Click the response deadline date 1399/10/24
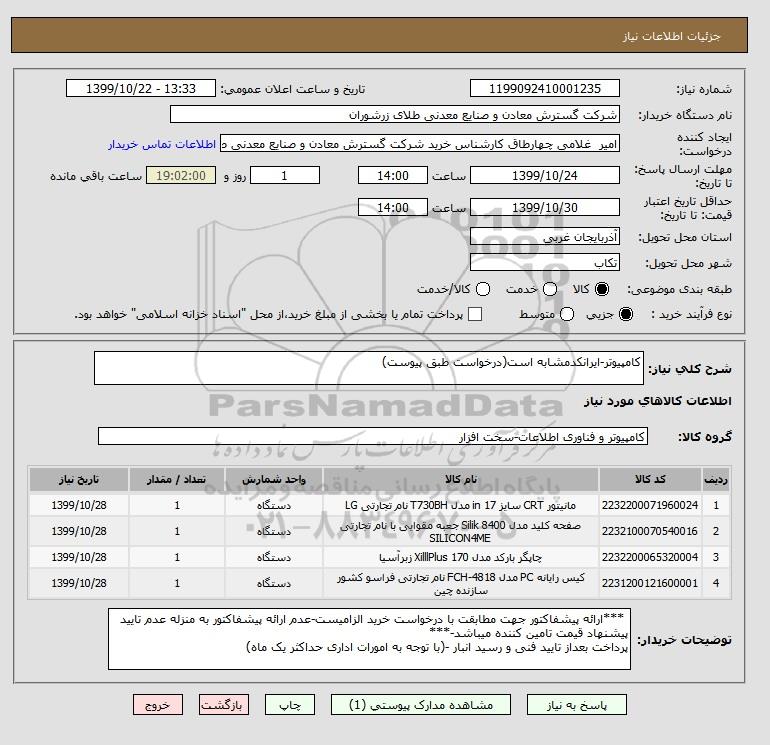The image size is (770, 745). pos(545,175)
